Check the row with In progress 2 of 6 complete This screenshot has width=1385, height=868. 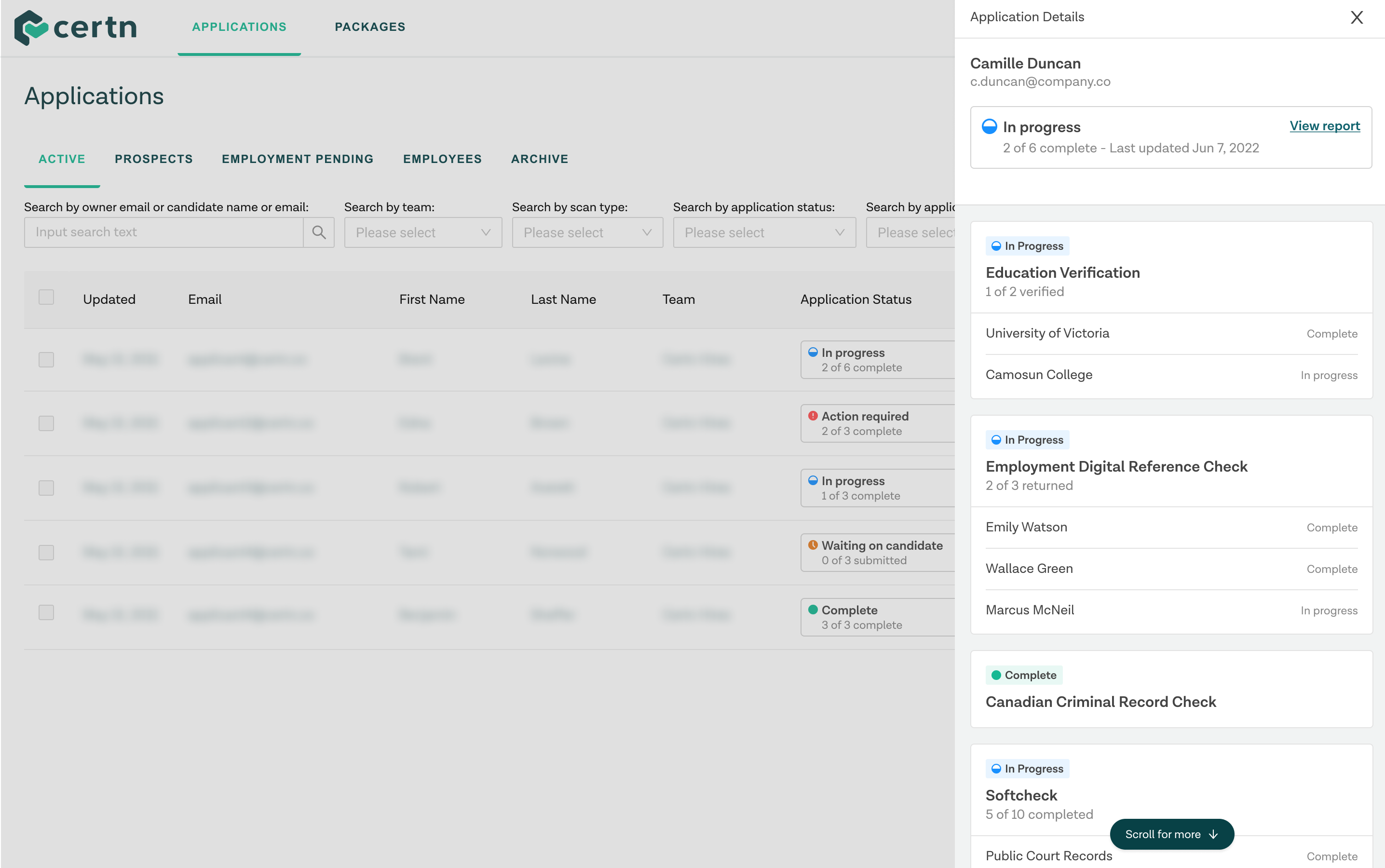[46, 360]
